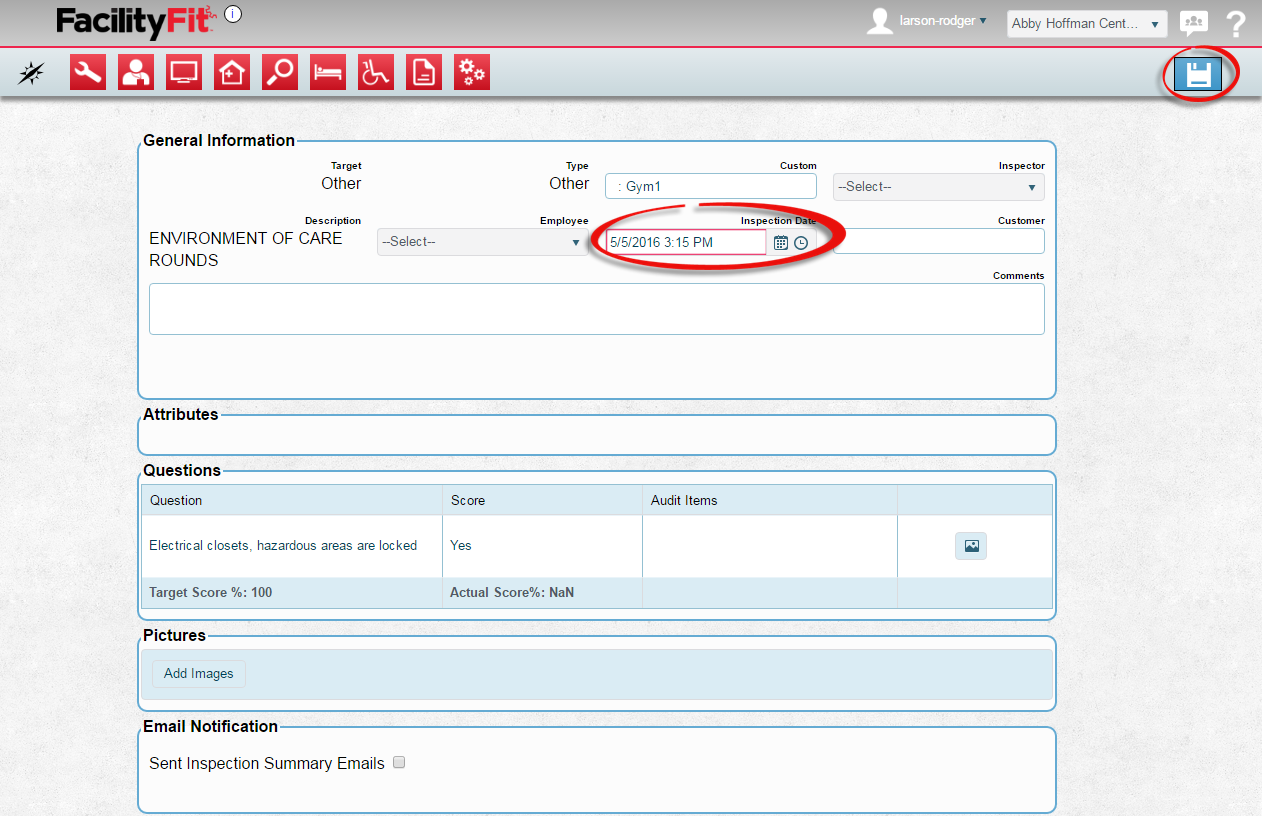The height and width of the screenshot is (816, 1262).
Task: Expand the Inspector dropdown
Action: tap(938, 187)
